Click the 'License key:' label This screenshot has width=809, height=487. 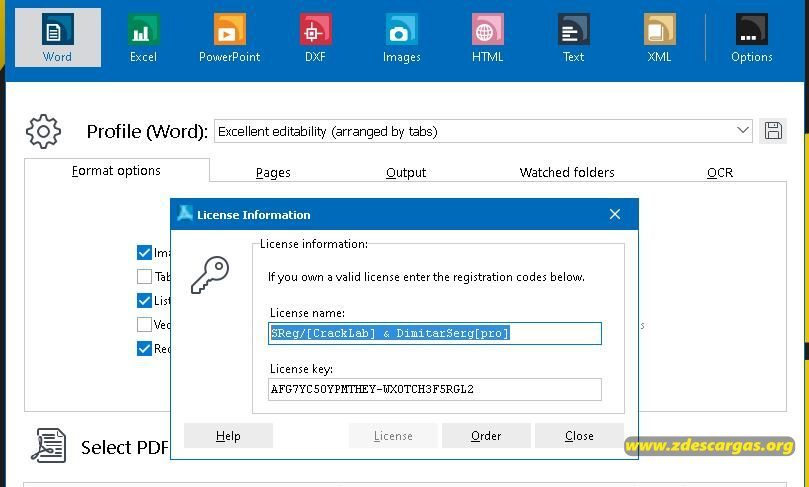click(301, 369)
